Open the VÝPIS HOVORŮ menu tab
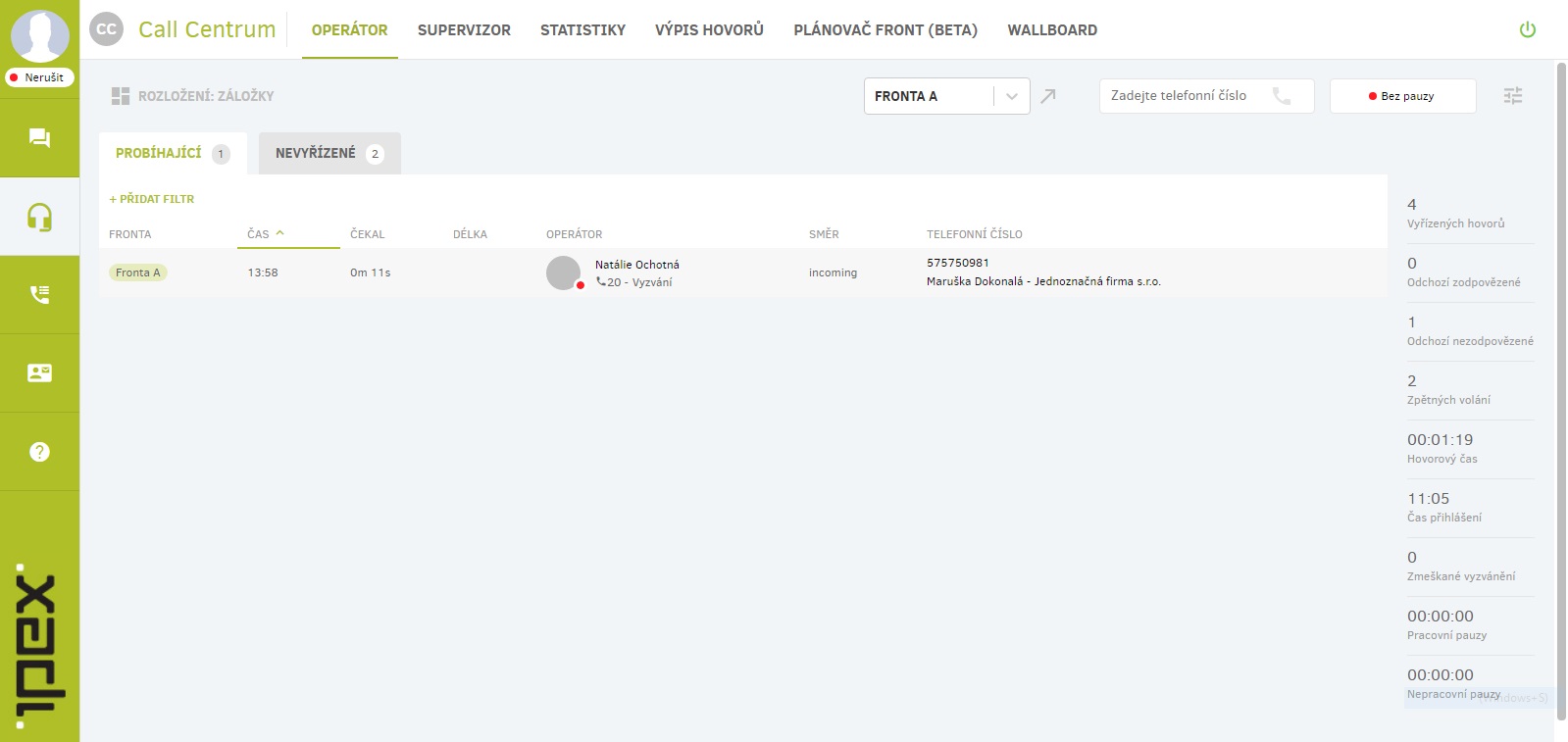The height and width of the screenshot is (742, 1568). [x=709, y=29]
